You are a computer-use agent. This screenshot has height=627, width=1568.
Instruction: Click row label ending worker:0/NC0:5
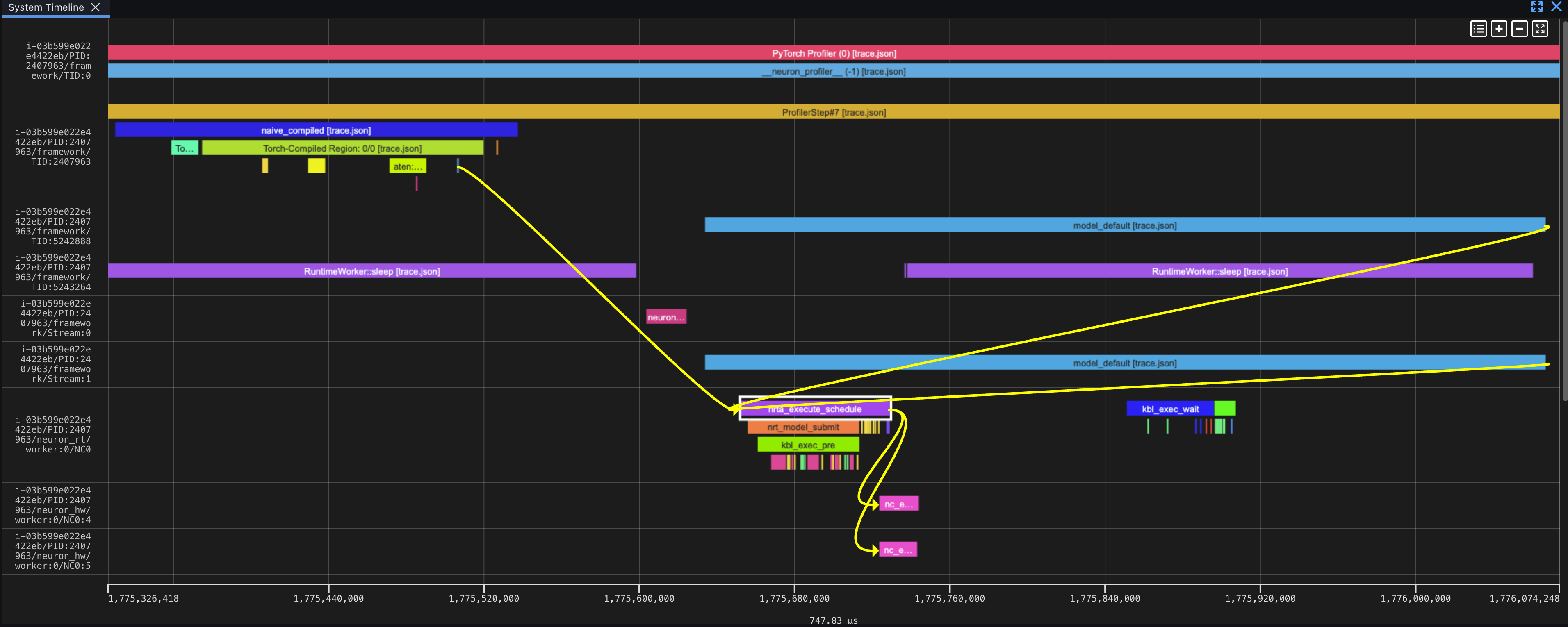point(53,550)
